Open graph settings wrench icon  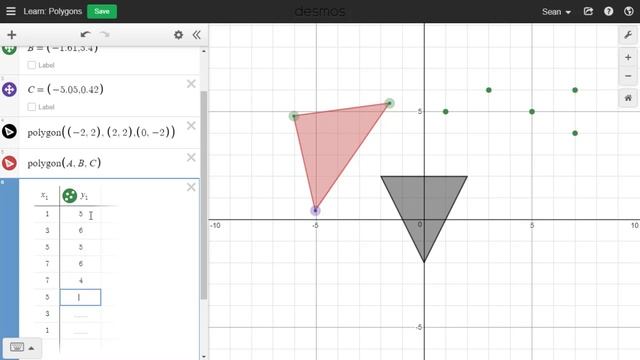[628, 35]
